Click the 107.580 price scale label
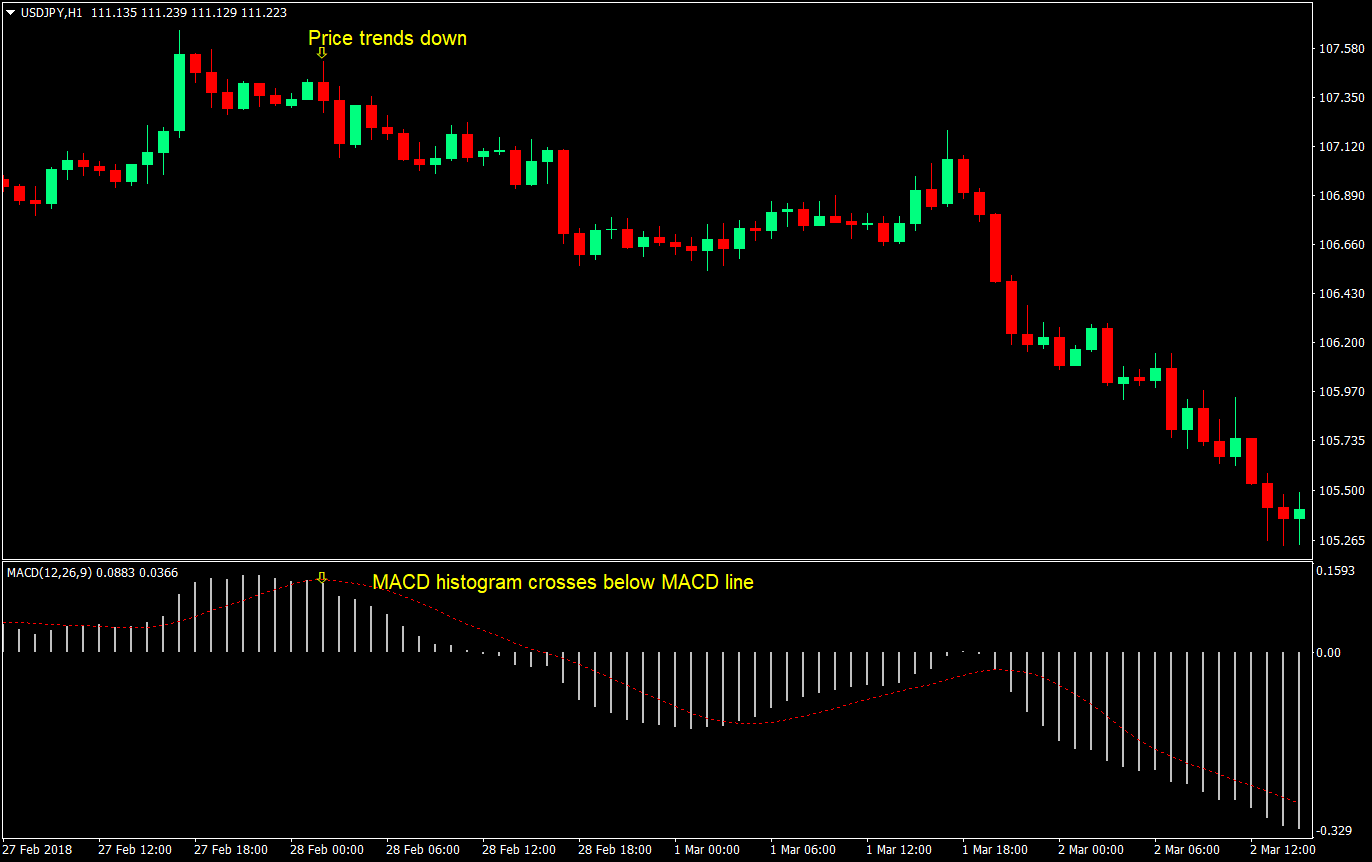This screenshot has width=1372, height=862. click(1341, 48)
